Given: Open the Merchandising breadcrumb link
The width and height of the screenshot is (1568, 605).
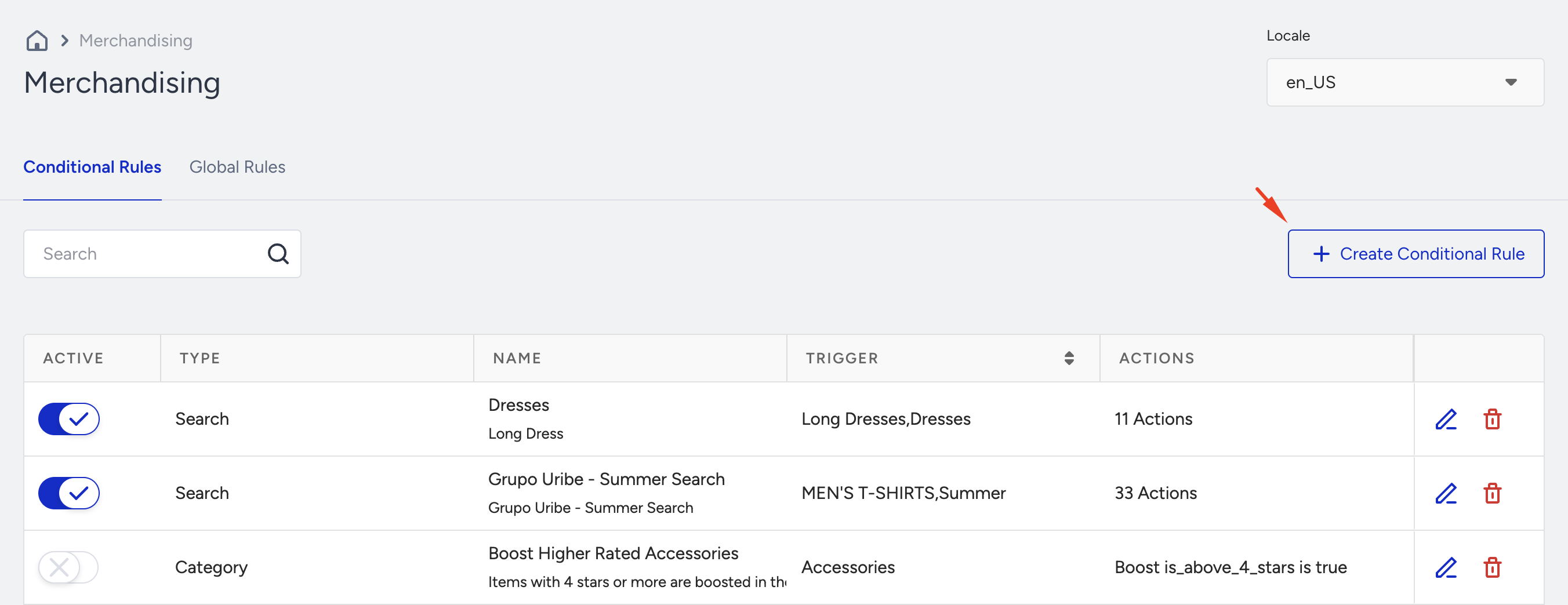Looking at the screenshot, I should [x=136, y=41].
